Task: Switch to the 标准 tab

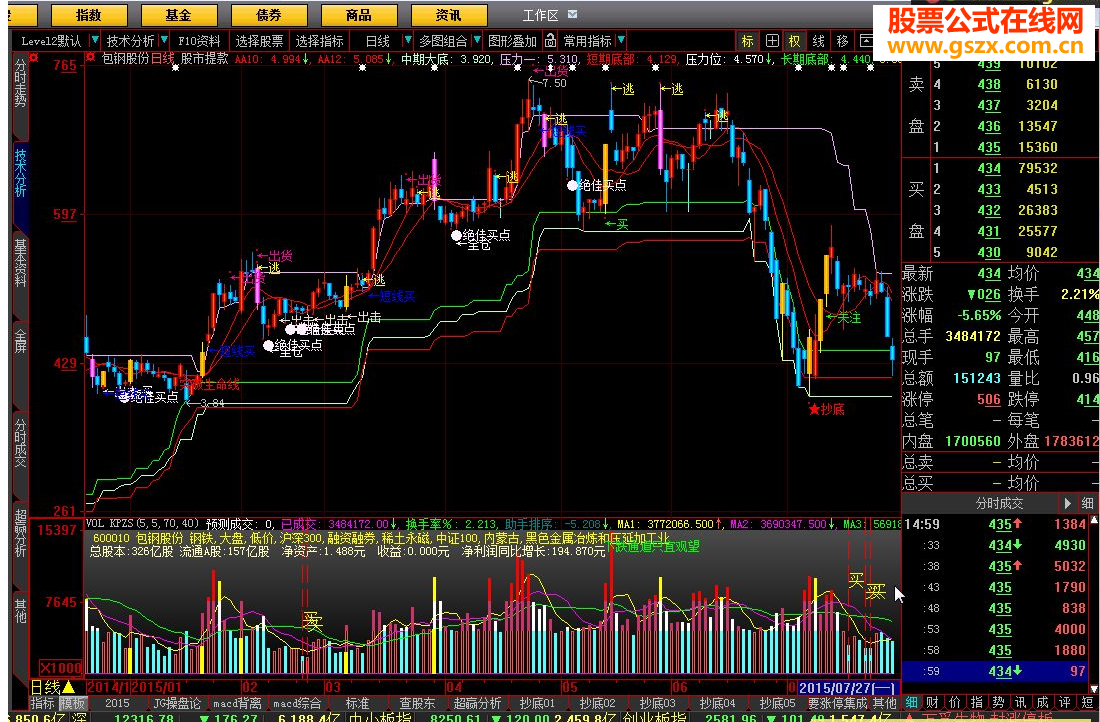Action: 358,703
